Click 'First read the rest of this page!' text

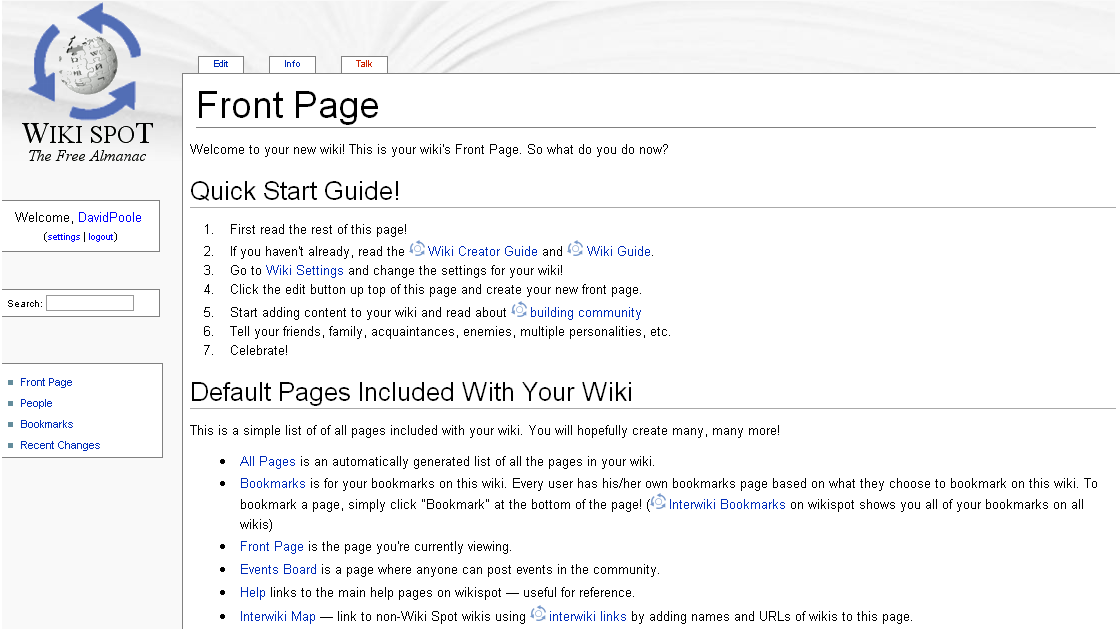pos(318,230)
